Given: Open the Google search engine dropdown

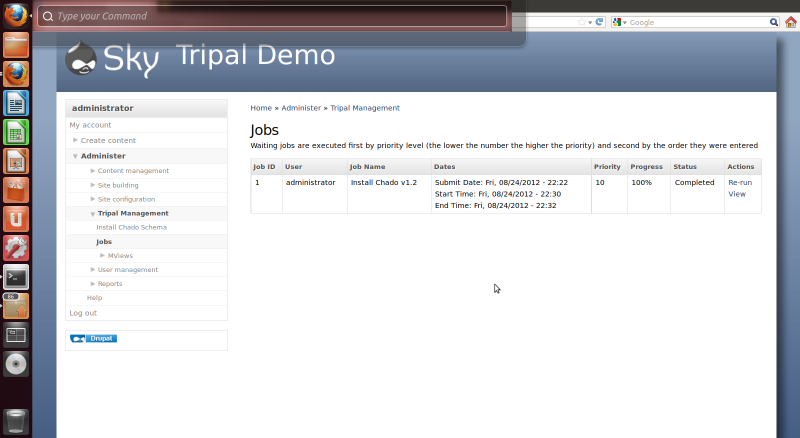Looking at the screenshot, I should (619, 22).
